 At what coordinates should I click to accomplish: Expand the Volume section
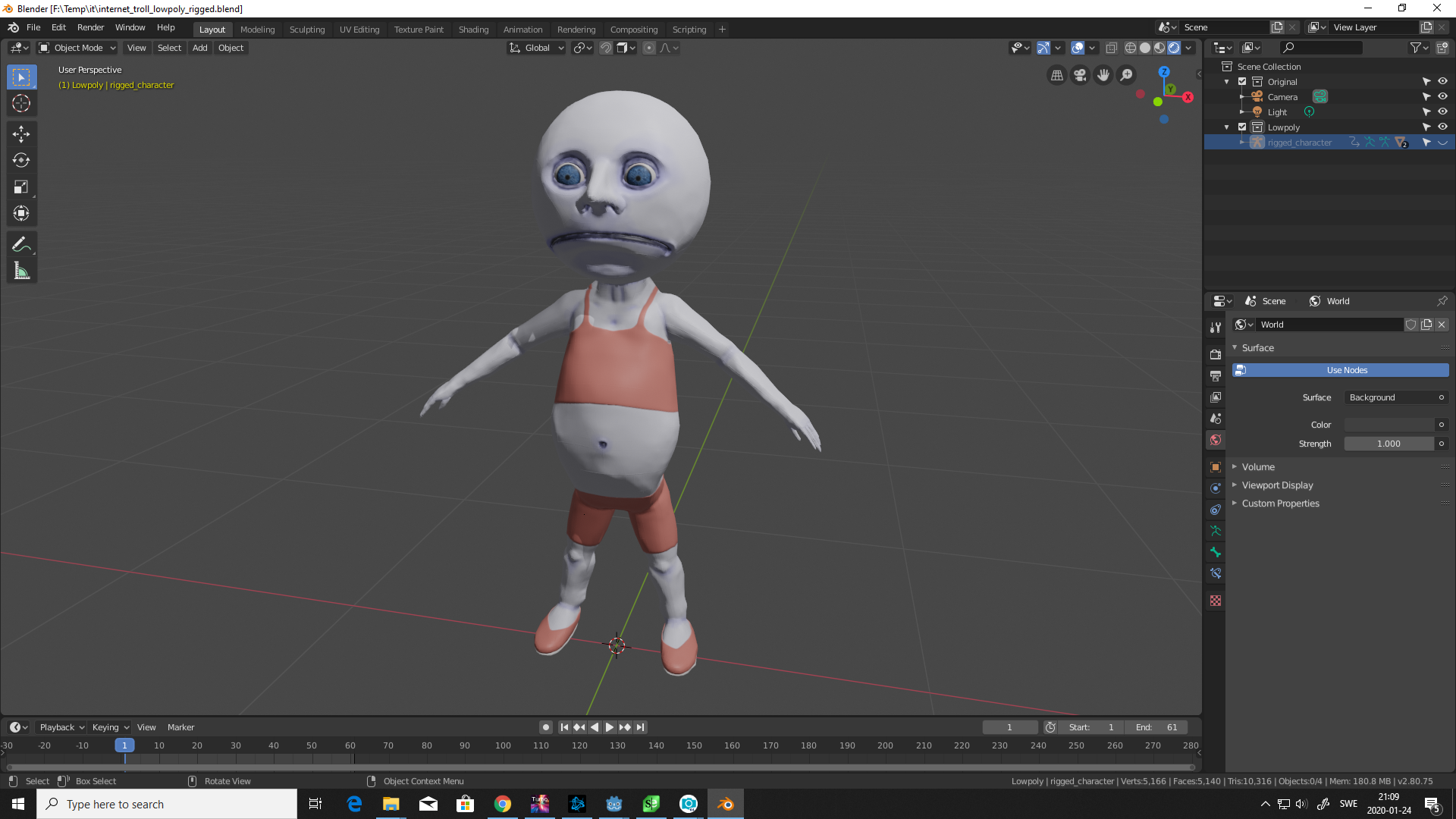pyautogui.click(x=1259, y=466)
